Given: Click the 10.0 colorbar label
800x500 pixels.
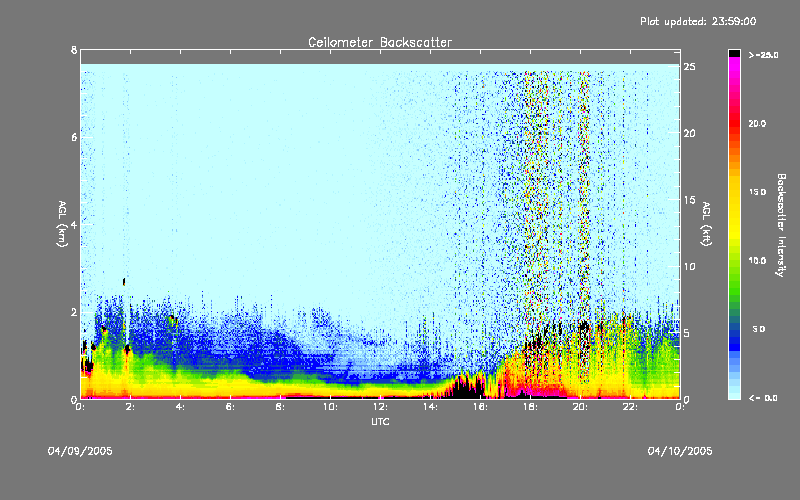Looking at the screenshot, I should pyautogui.click(x=757, y=261).
